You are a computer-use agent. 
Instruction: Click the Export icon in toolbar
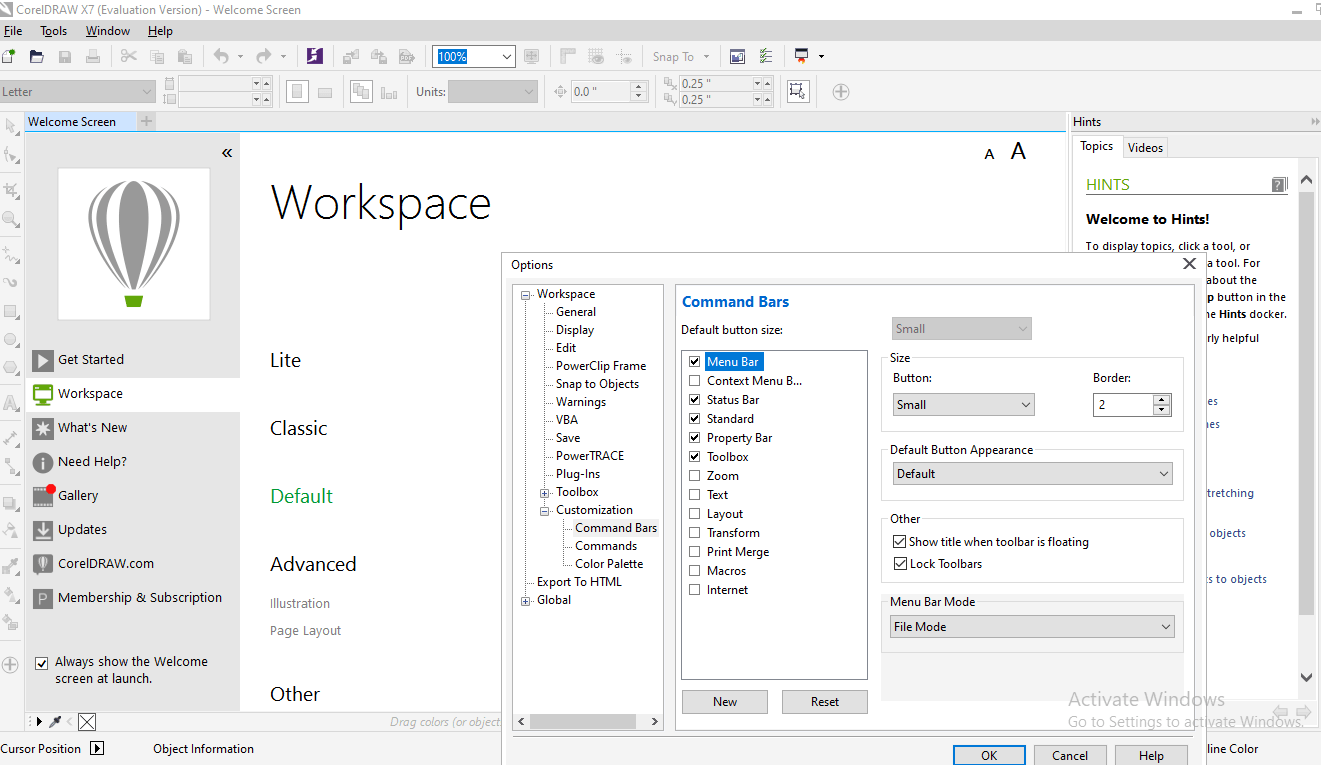click(379, 57)
